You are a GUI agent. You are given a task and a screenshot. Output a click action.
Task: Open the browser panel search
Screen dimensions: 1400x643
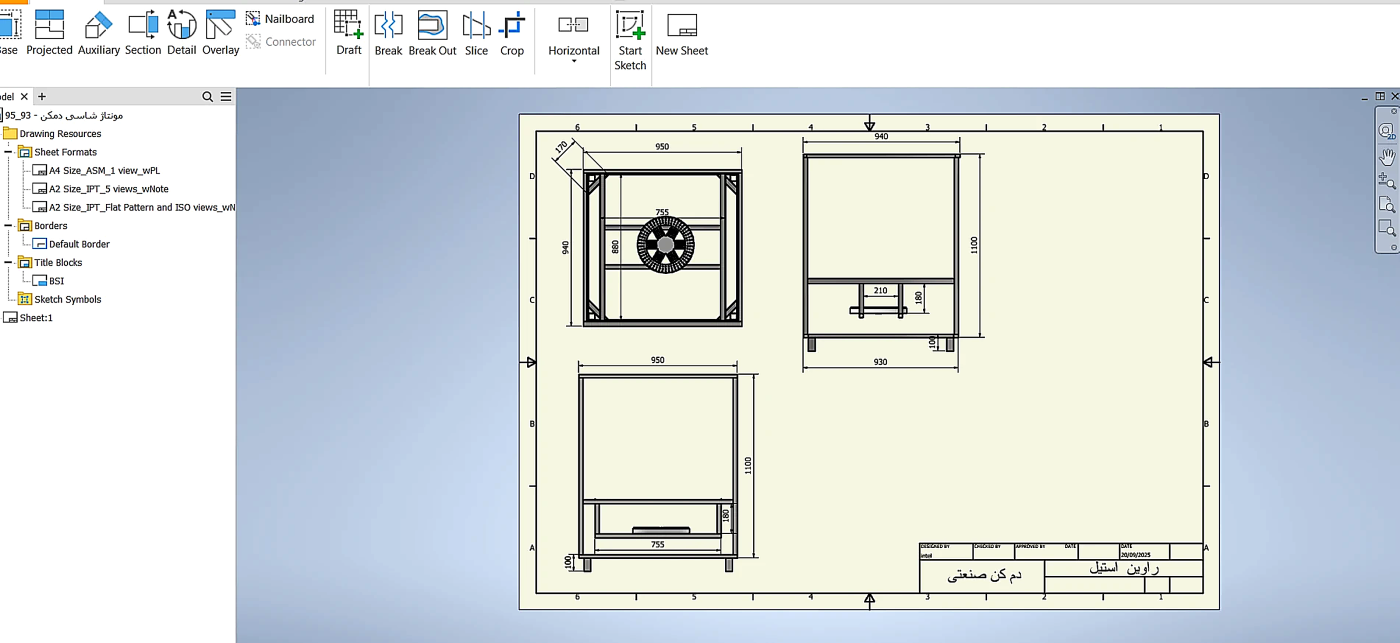(x=208, y=97)
